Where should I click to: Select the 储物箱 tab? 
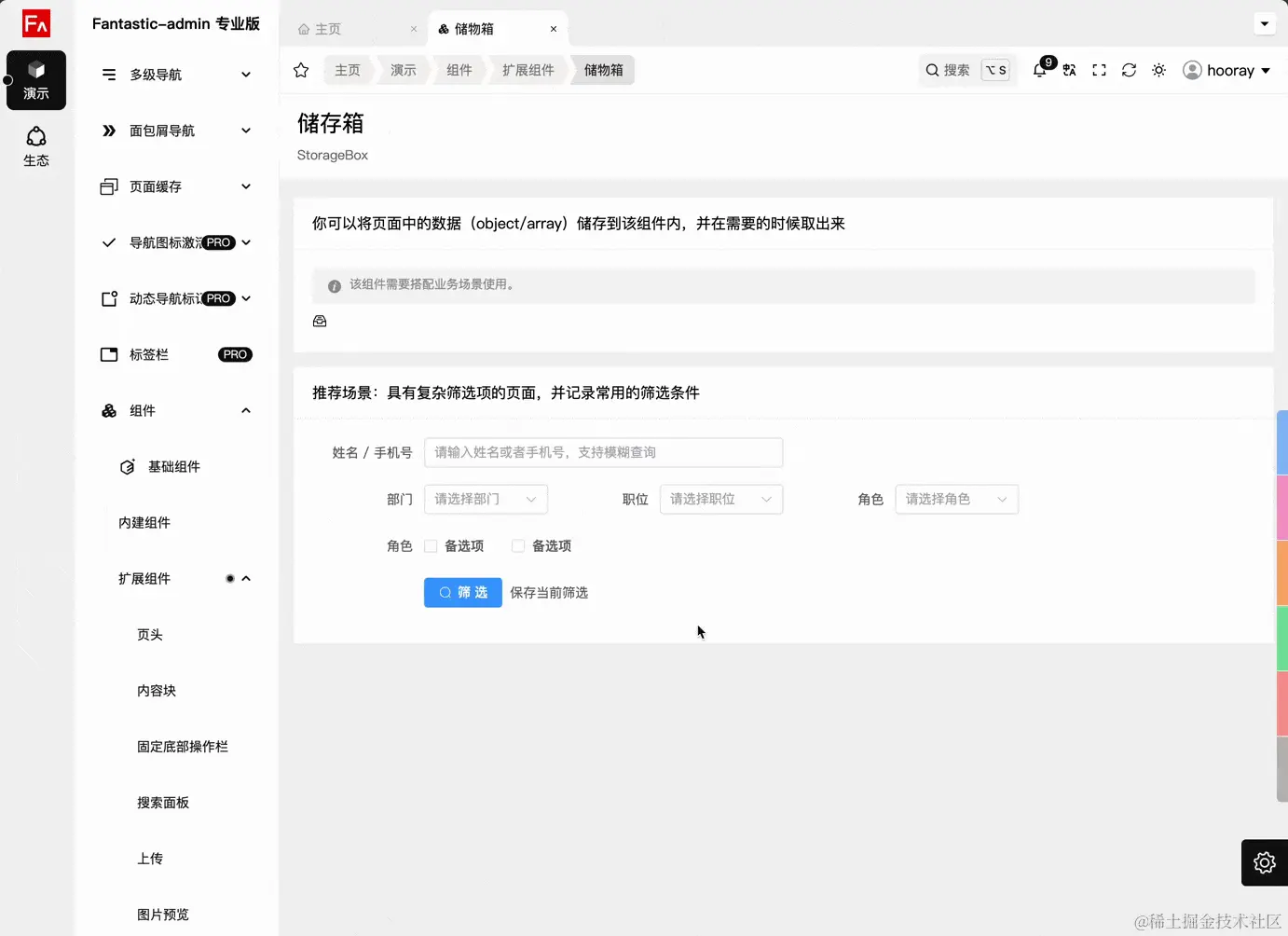(x=498, y=29)
